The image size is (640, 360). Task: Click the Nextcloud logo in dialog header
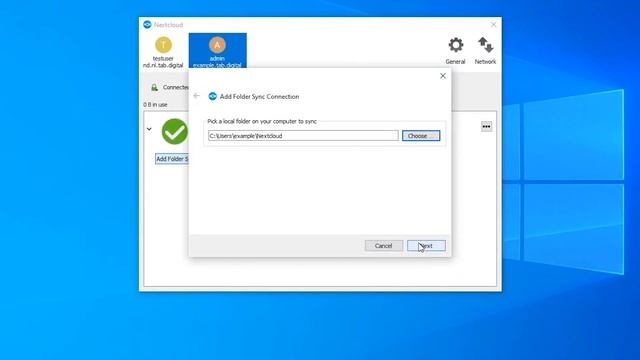pos(212,96)
